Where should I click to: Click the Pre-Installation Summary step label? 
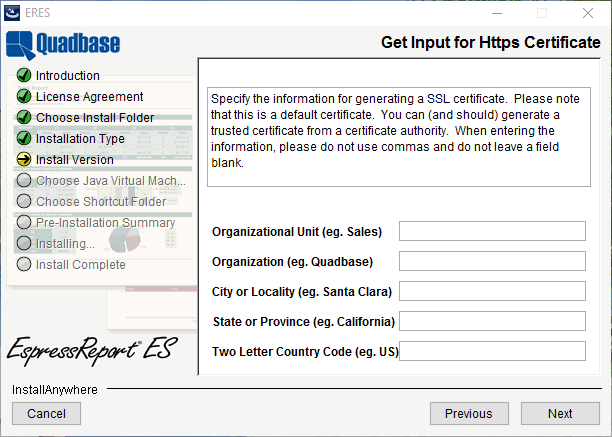click(x=105, y=223)
